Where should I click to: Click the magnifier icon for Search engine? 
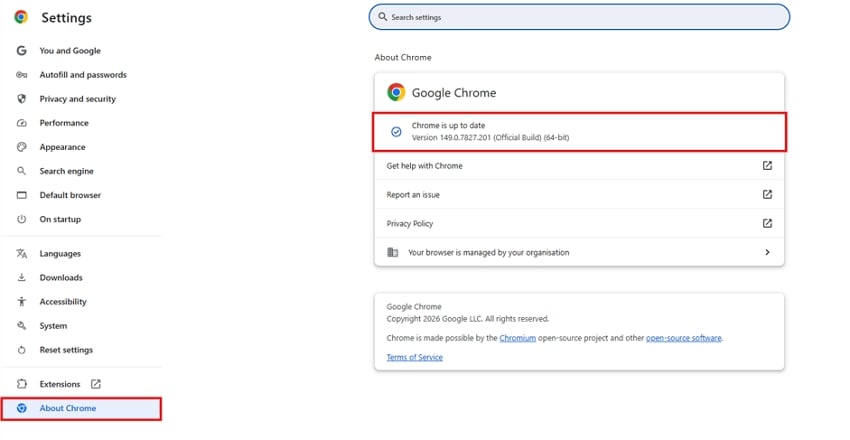pos(21,171)
